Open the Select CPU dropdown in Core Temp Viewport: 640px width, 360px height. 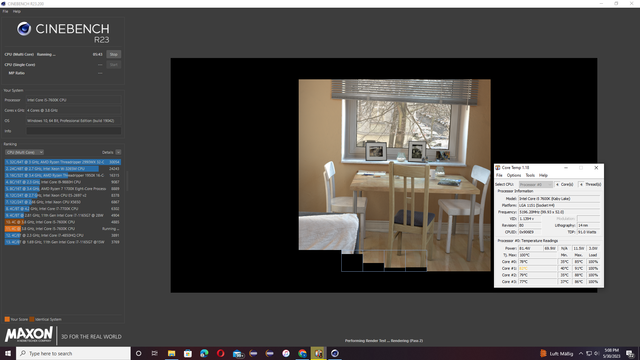(x=536, y=184)
